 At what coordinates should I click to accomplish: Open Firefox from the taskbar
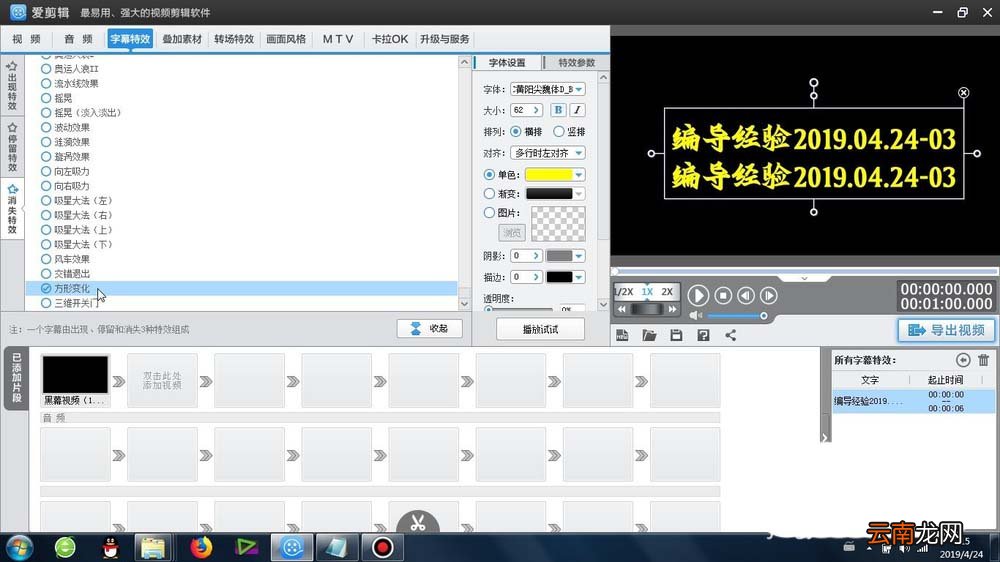(x=201, y=547)
